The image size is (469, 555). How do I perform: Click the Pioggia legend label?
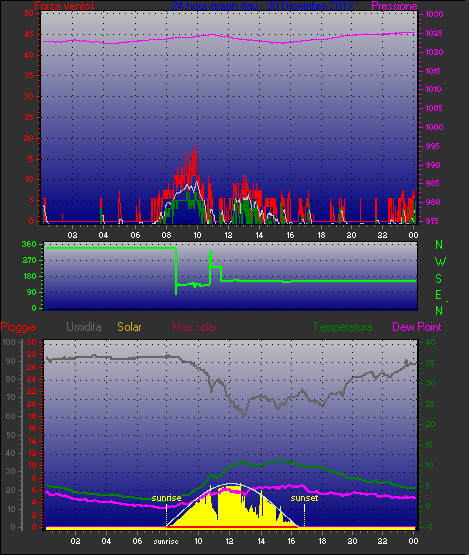pos(18,327)
